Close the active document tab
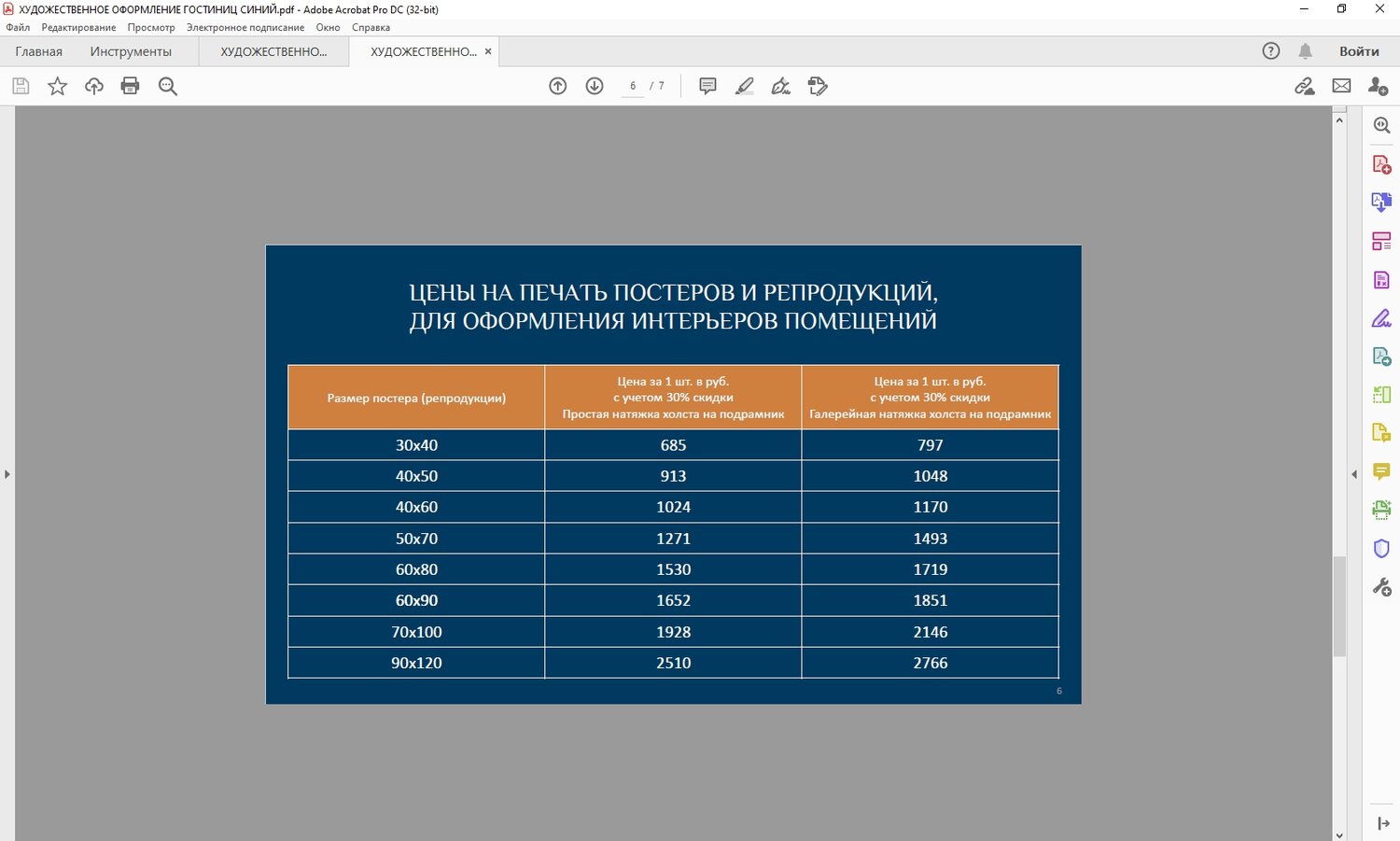 pyautogui.click(x=488, y=51)
